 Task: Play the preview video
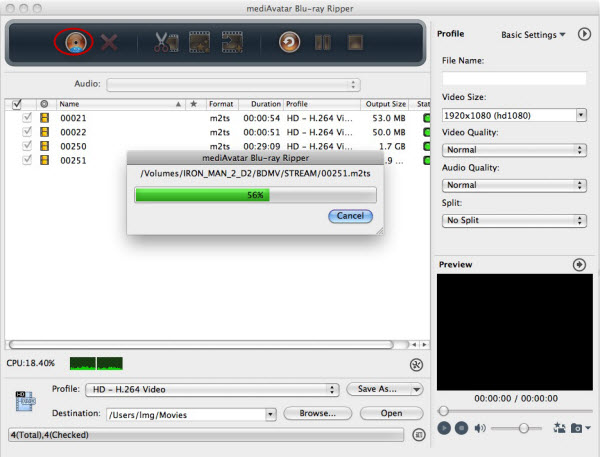tap(444, 428)
